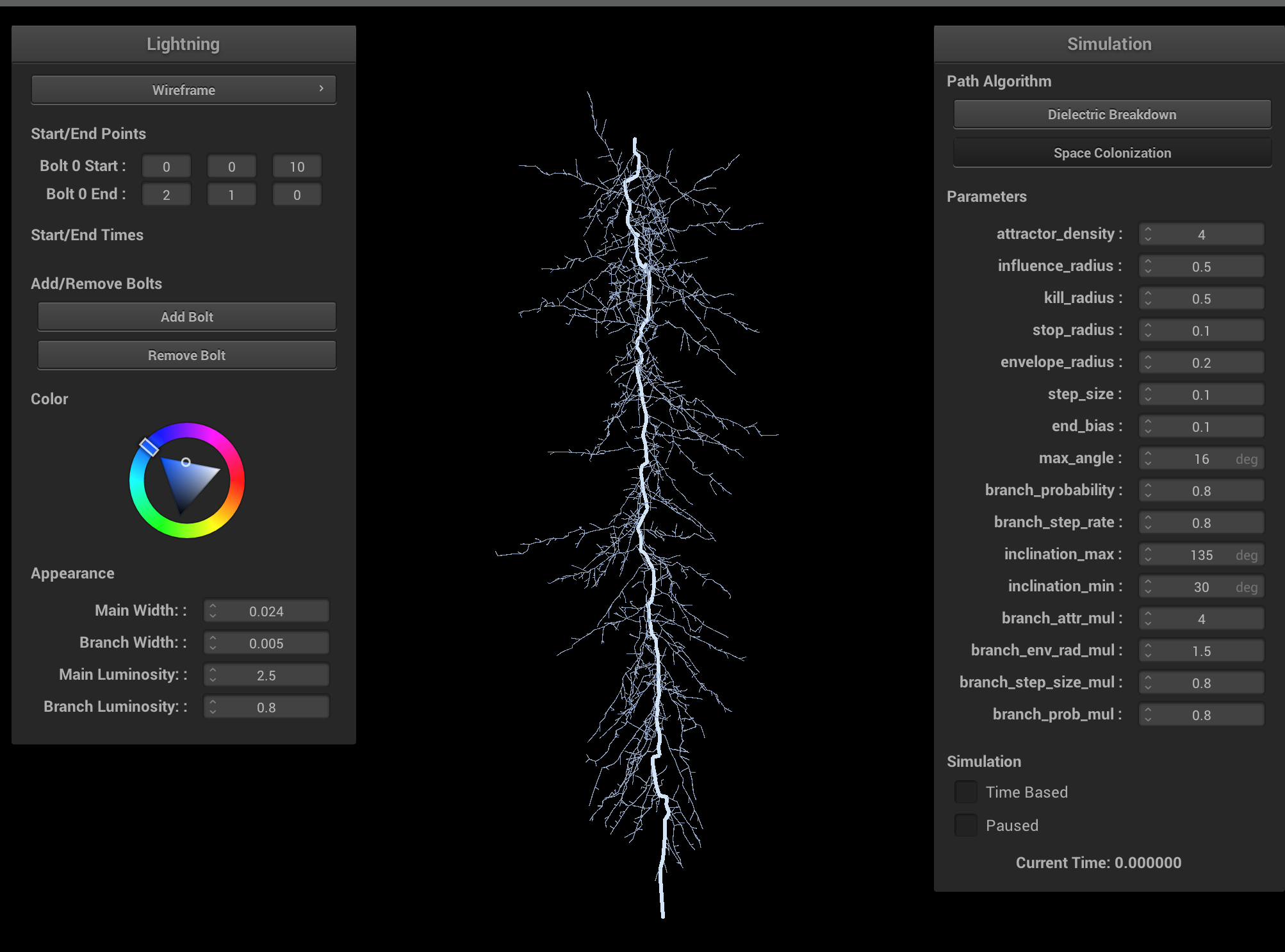Click the Main Width stepper arrows
Viewport: 1285px width, 952px height.
[x=213, y=611]
